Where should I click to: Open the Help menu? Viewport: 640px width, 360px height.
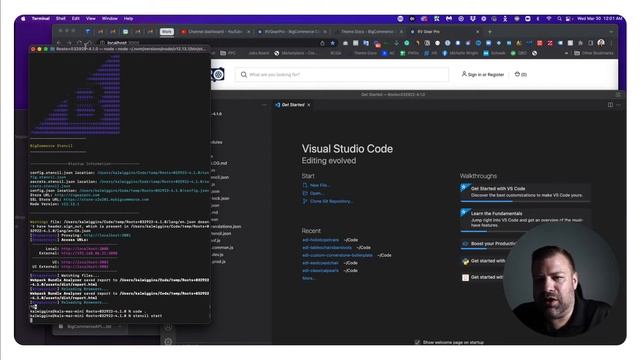pos(129,19)
